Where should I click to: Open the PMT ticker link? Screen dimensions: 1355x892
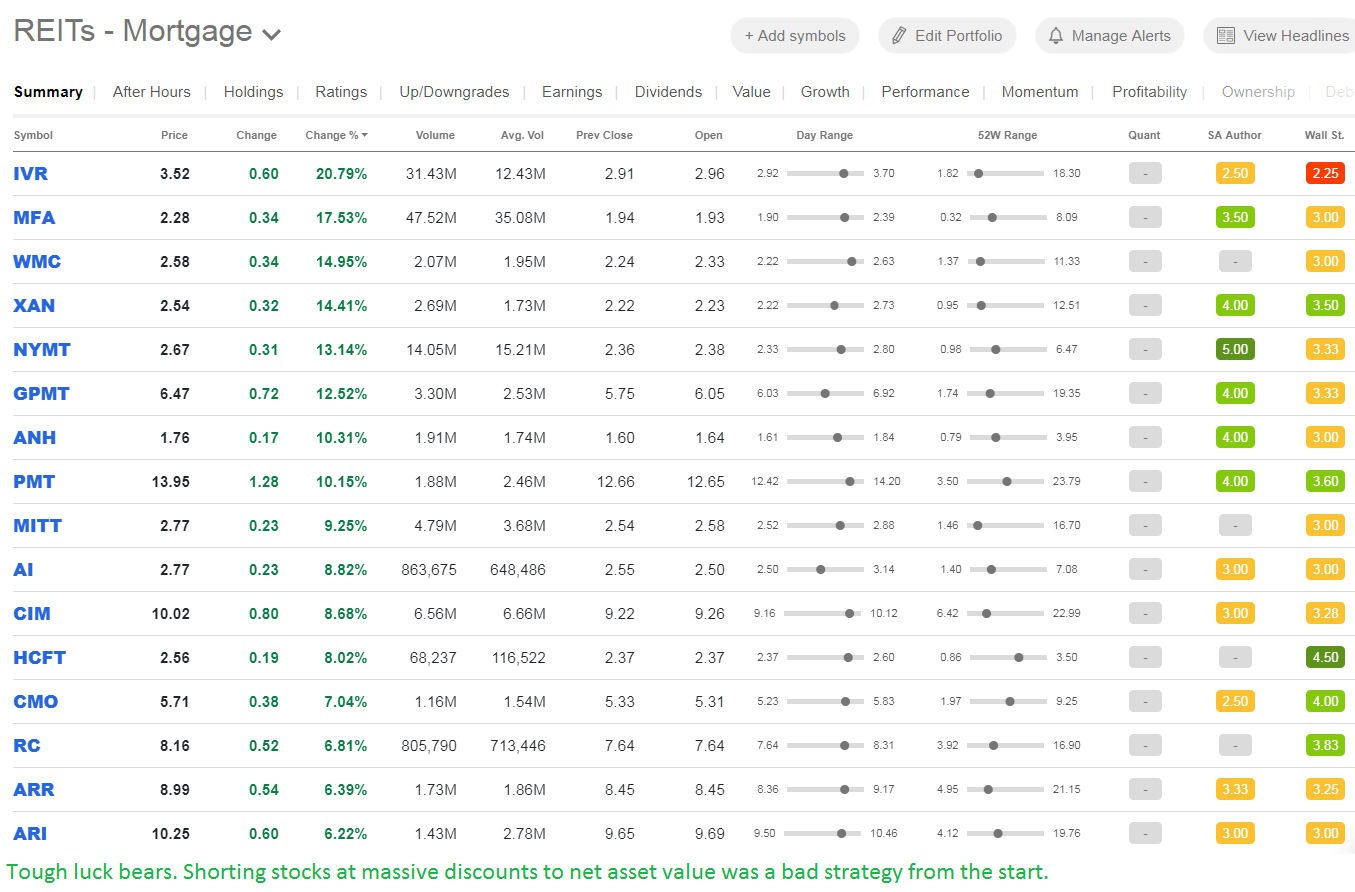click(34, 482)
